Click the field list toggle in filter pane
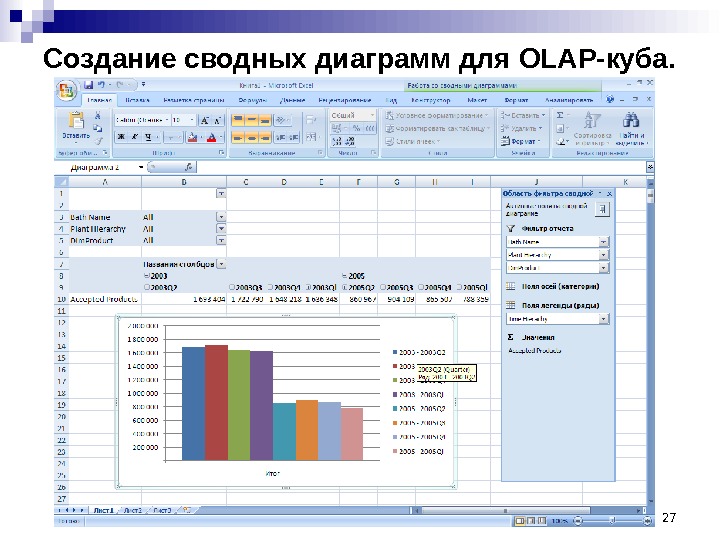 pyautogui.click(x=602, y=209)
